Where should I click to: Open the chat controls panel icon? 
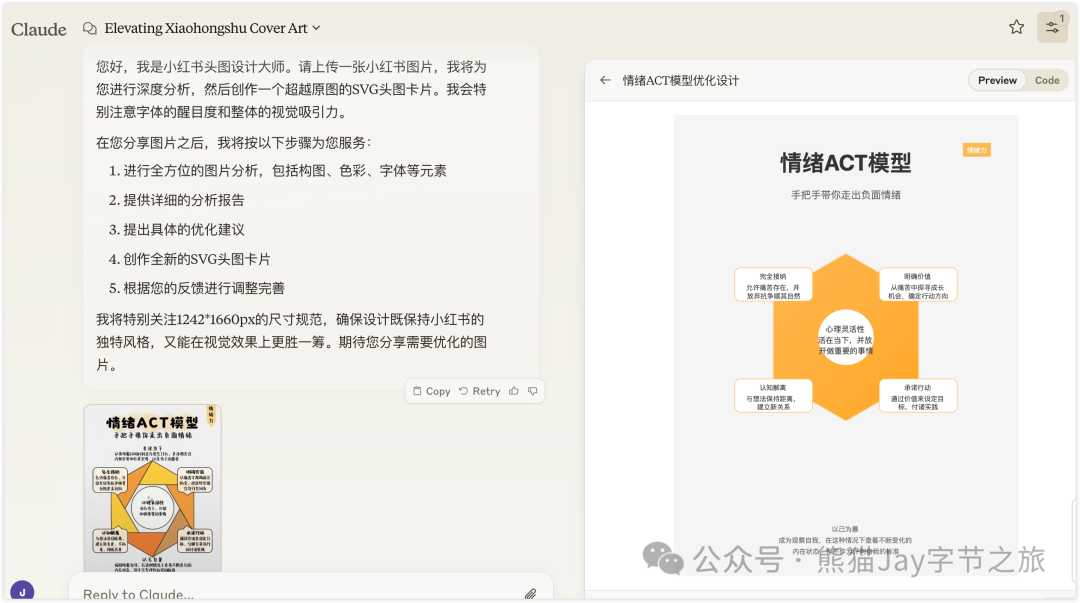(x=1052, y=28)
